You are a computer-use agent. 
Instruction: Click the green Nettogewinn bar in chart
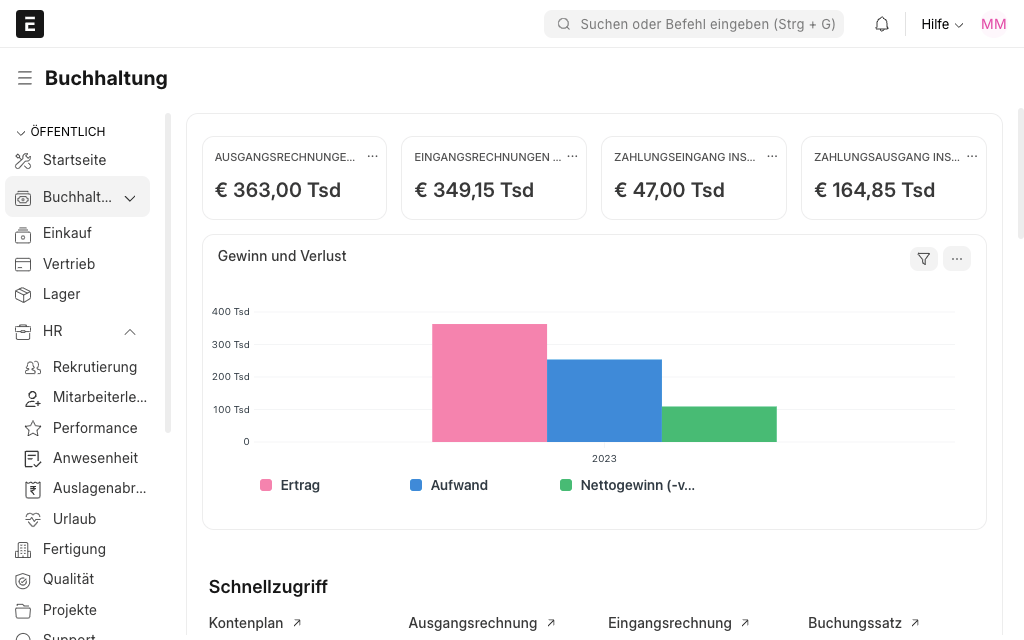point(719,424)
